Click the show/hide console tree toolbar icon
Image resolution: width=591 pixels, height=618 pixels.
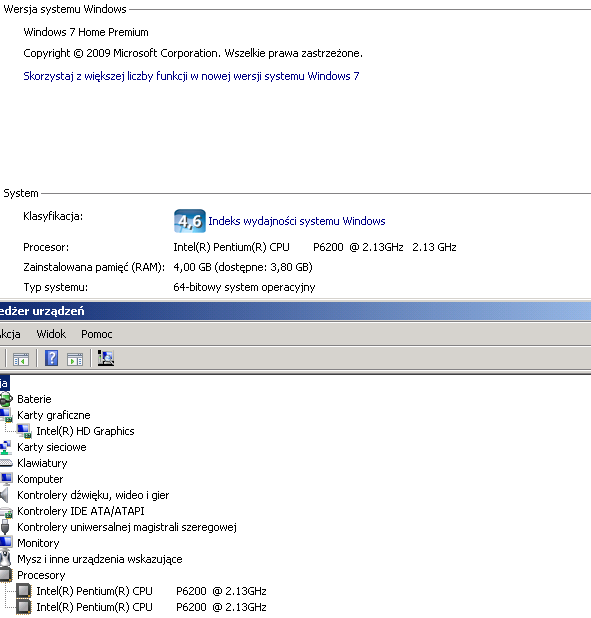(x=21, y=359)
